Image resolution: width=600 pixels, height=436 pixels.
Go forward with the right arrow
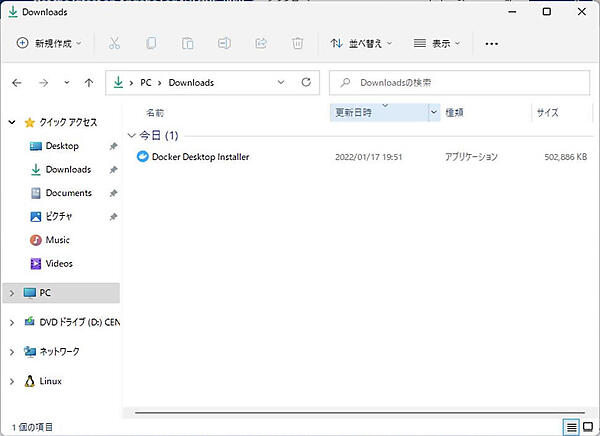click(44, 83)
